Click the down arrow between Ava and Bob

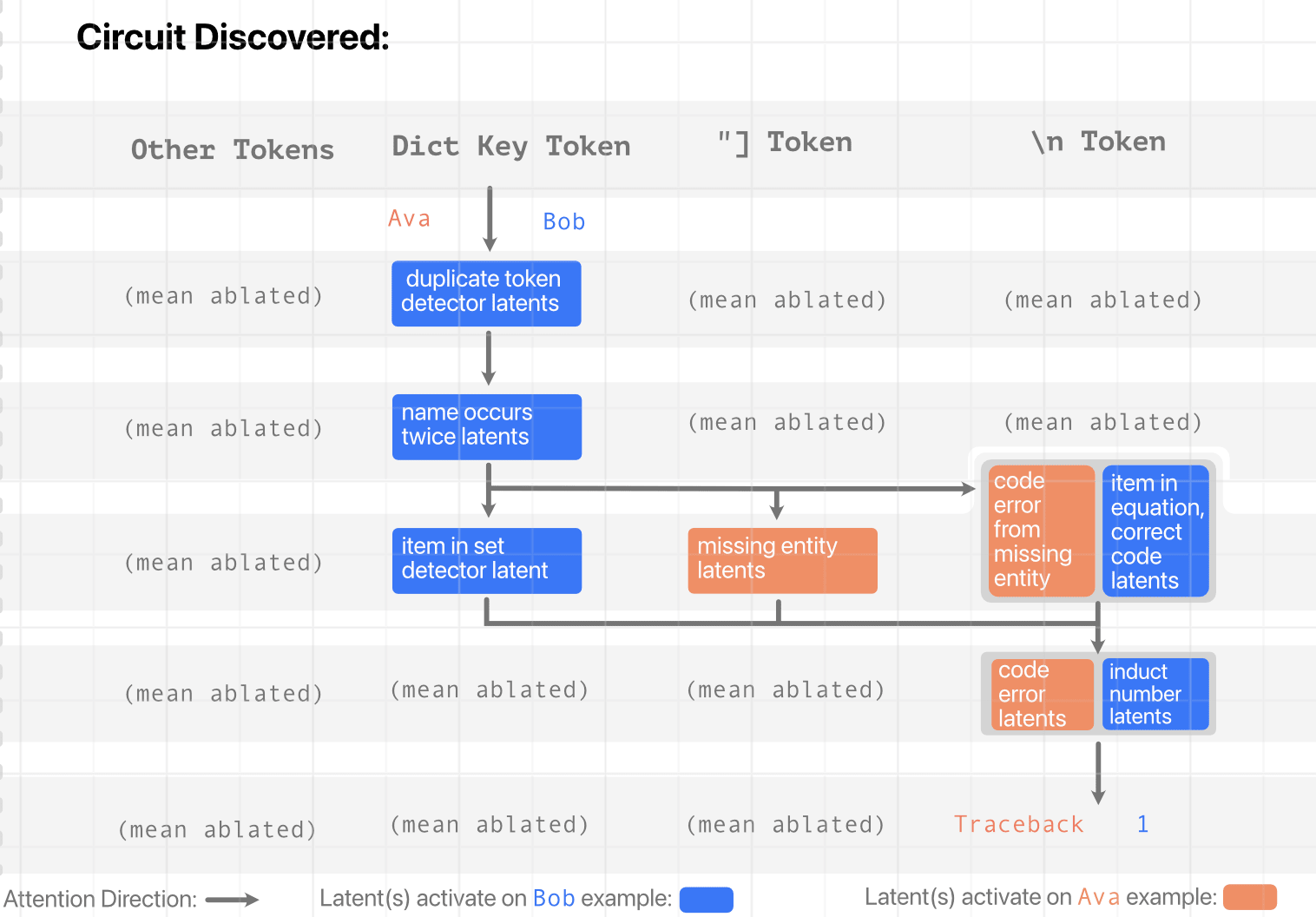pos(490,218)
